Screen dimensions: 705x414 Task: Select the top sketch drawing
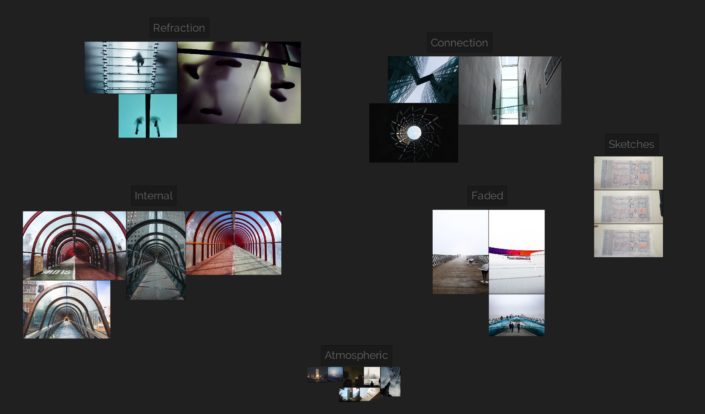point(628,173)
